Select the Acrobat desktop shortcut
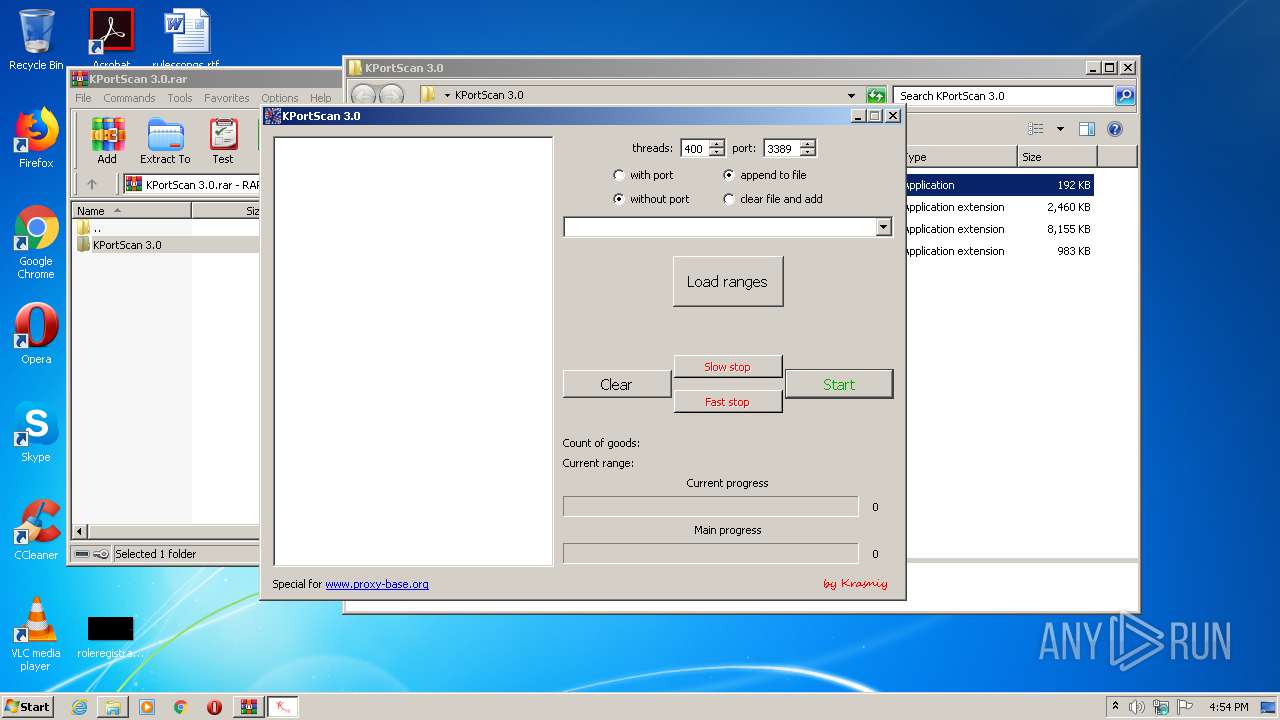This screenshot has height=720, width=1280. 111,38
